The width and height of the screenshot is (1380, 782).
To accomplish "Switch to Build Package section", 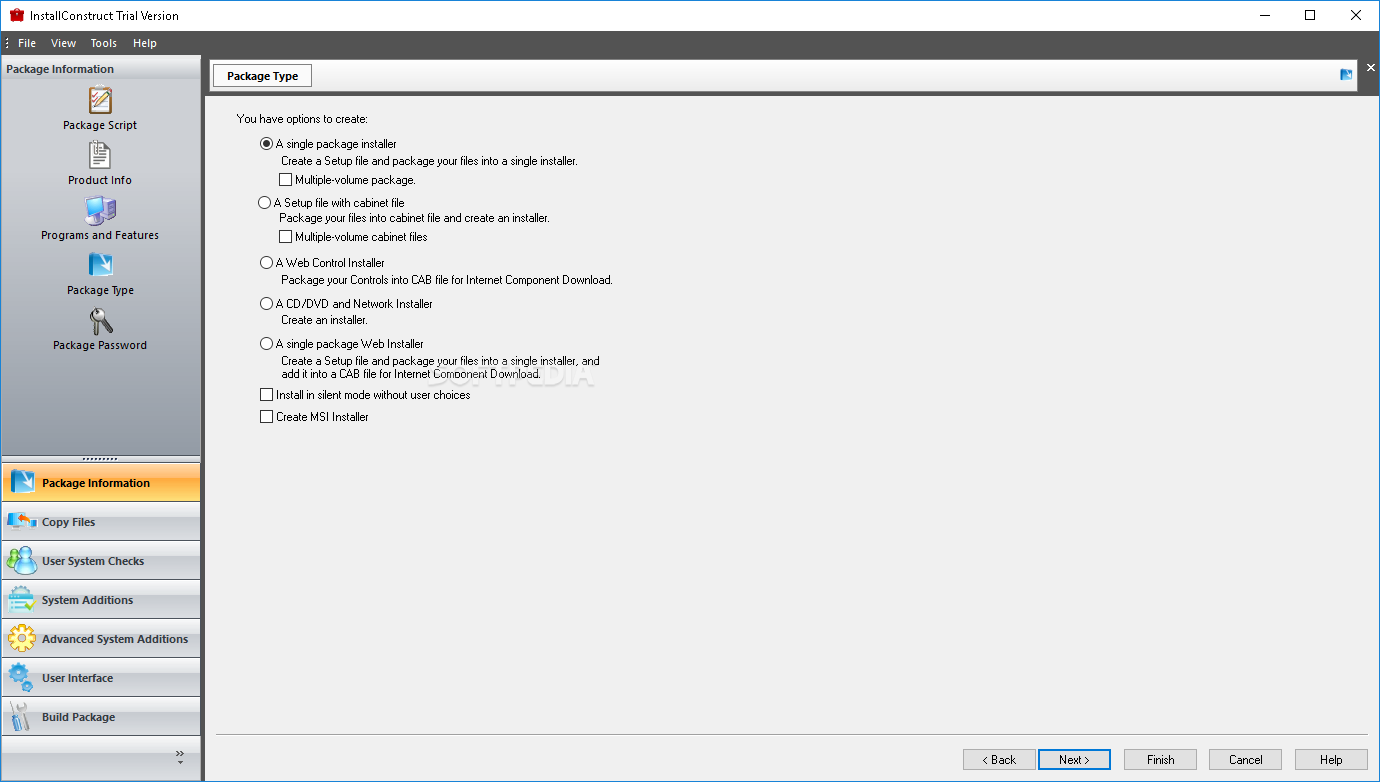I will (x=101, y=716).
